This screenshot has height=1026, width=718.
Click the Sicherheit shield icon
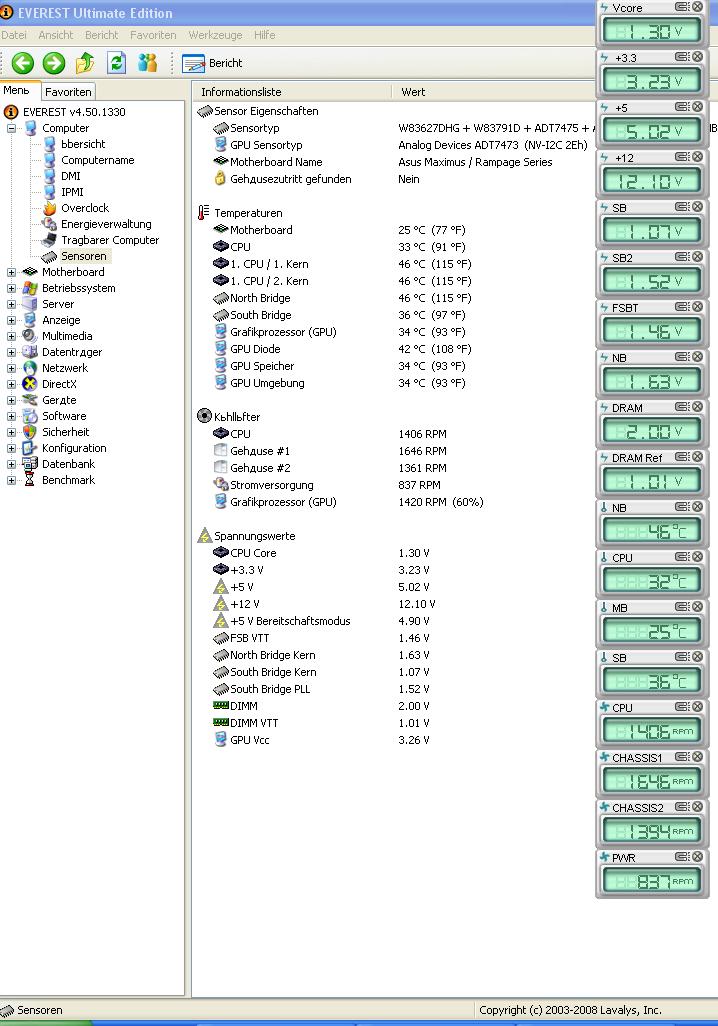point(29,432)
